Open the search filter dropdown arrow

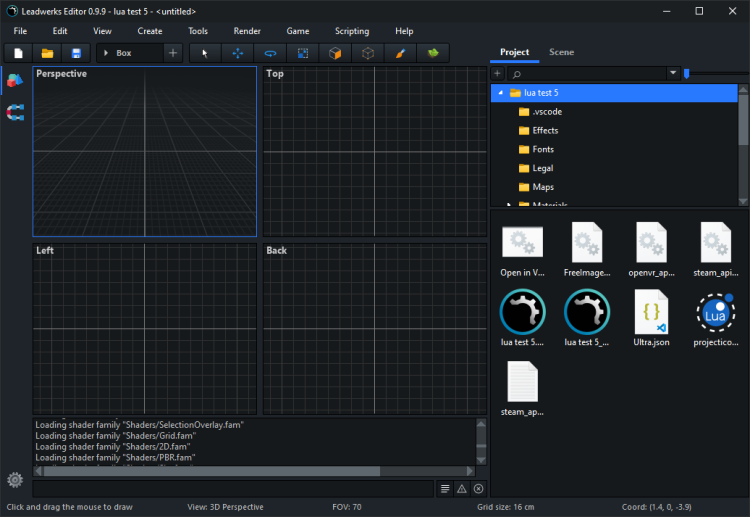673,73
